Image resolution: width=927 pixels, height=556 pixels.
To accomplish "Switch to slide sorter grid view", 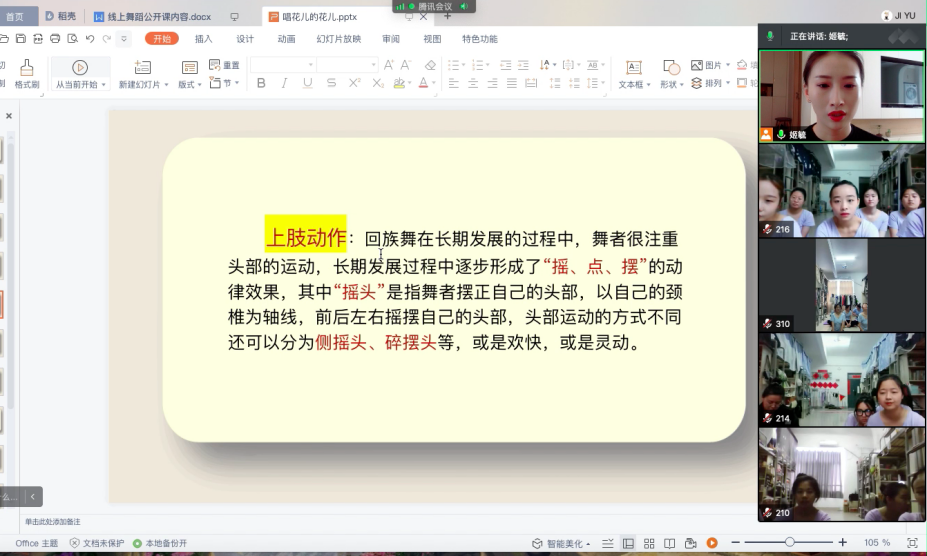I will coord(649,543).
